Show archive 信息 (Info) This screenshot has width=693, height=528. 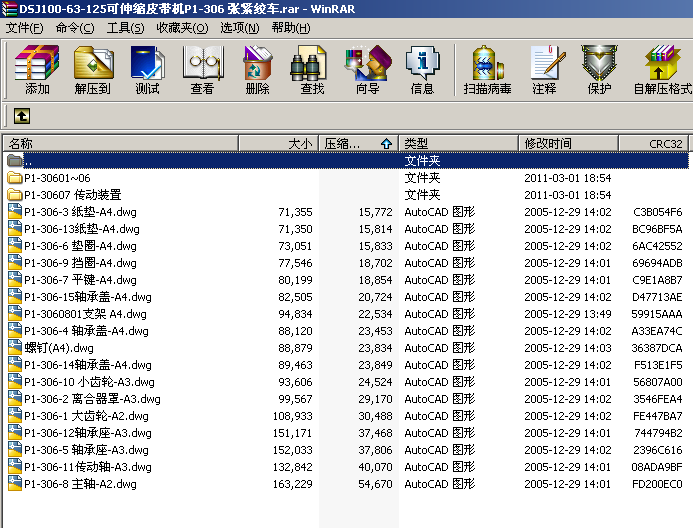pyautogui.click(x=423, y=70)
